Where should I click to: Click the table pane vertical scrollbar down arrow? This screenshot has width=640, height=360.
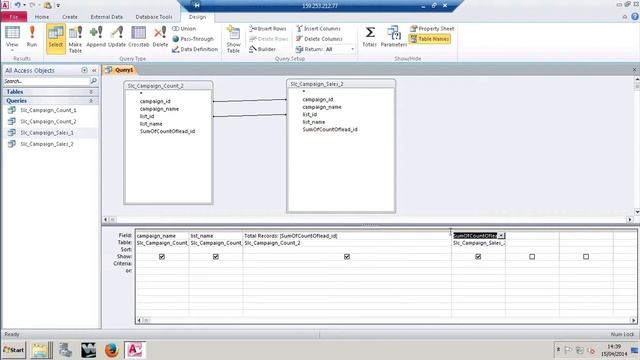click(x=637, y=212)
